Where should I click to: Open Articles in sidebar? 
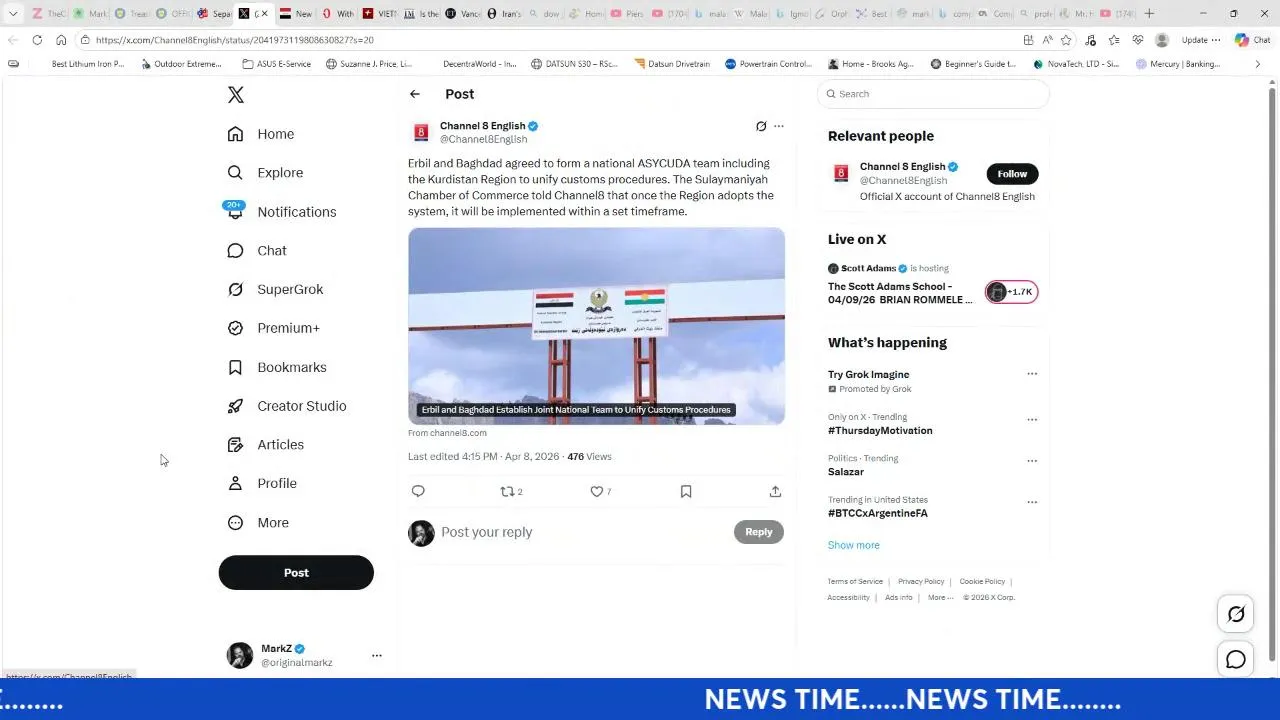coord(265,445)
